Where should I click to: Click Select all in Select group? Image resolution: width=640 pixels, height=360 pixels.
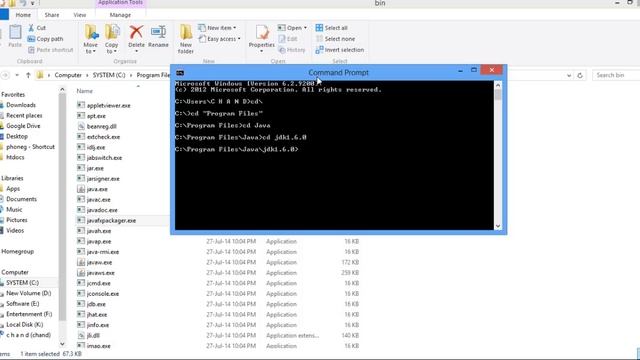[x=331, y=28]
